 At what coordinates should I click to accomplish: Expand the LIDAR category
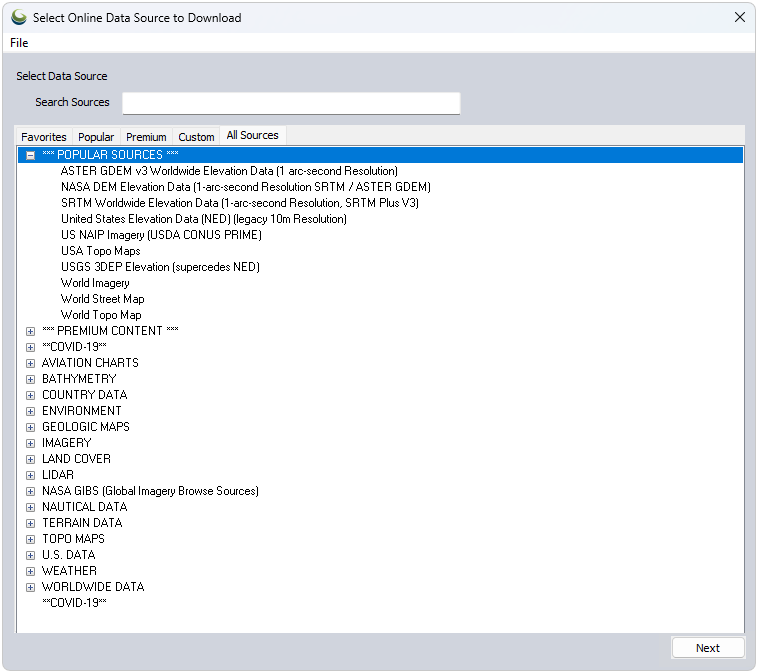pos(31,475)
